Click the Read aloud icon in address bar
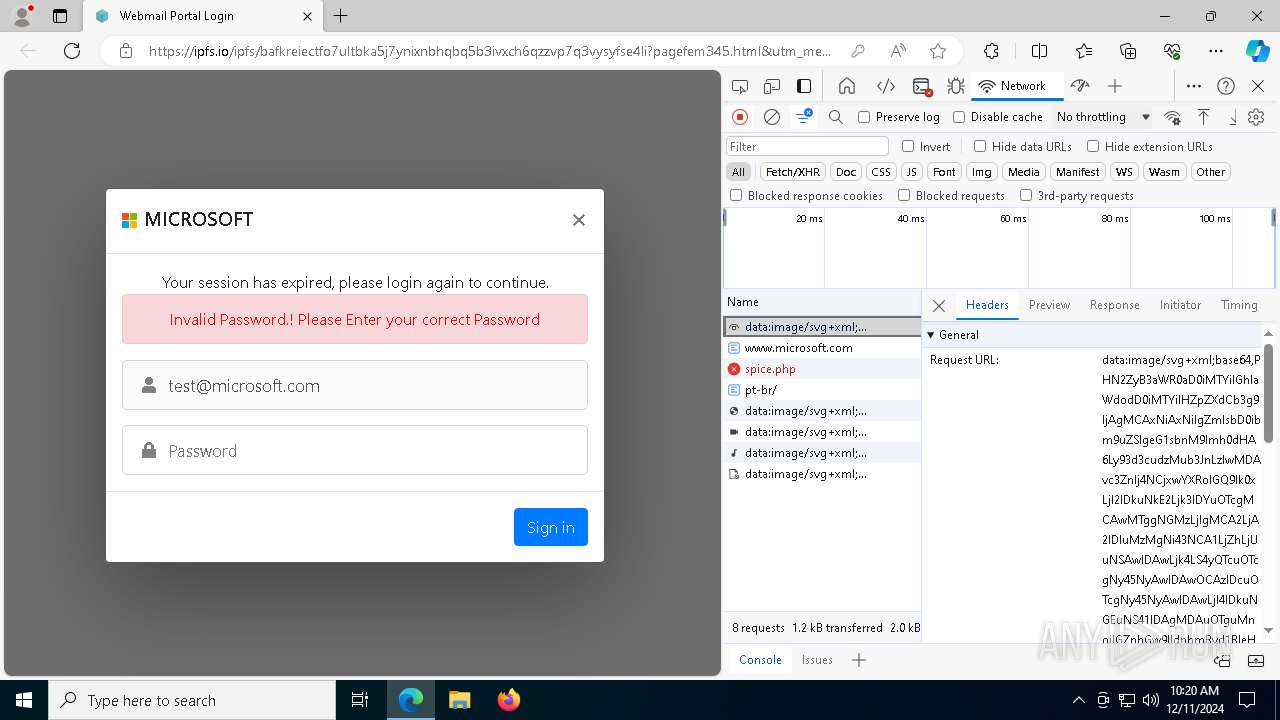The image size is (1280, 720). click(x=898, y=51)
